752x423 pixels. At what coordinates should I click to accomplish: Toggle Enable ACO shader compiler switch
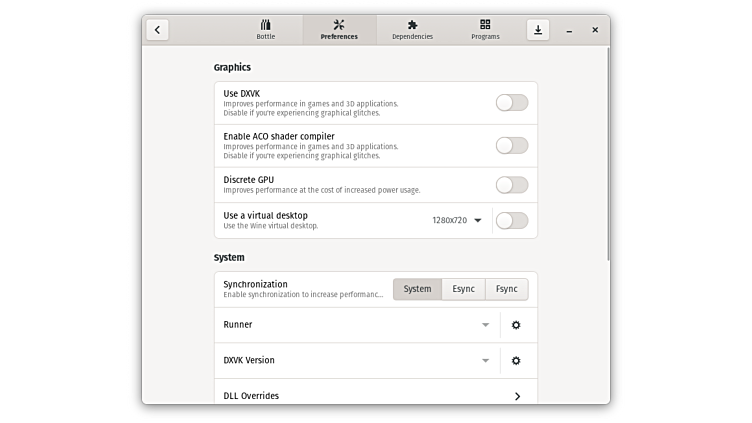tap(511, 145)
